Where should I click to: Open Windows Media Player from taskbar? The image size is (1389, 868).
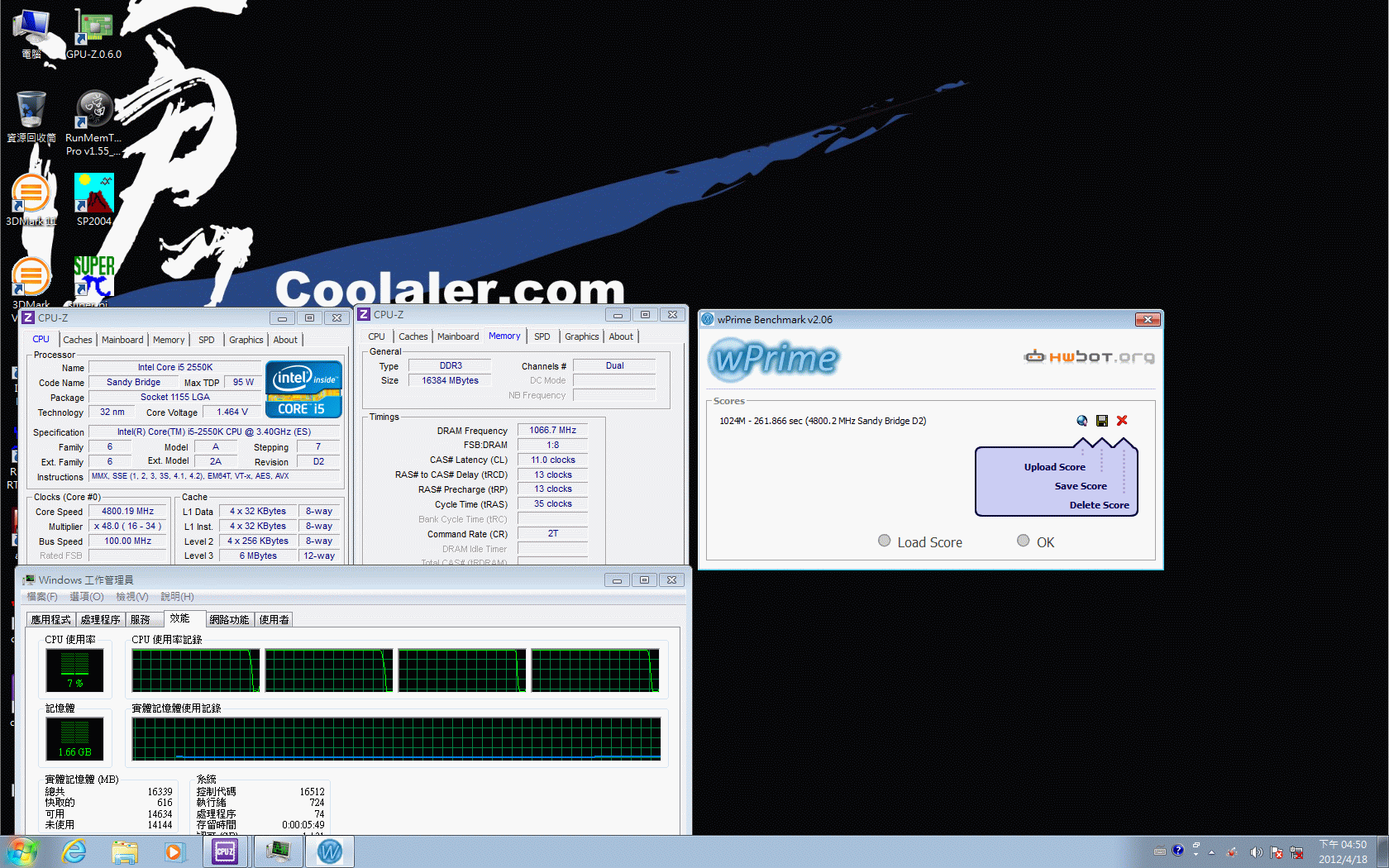tap(174, 851)
